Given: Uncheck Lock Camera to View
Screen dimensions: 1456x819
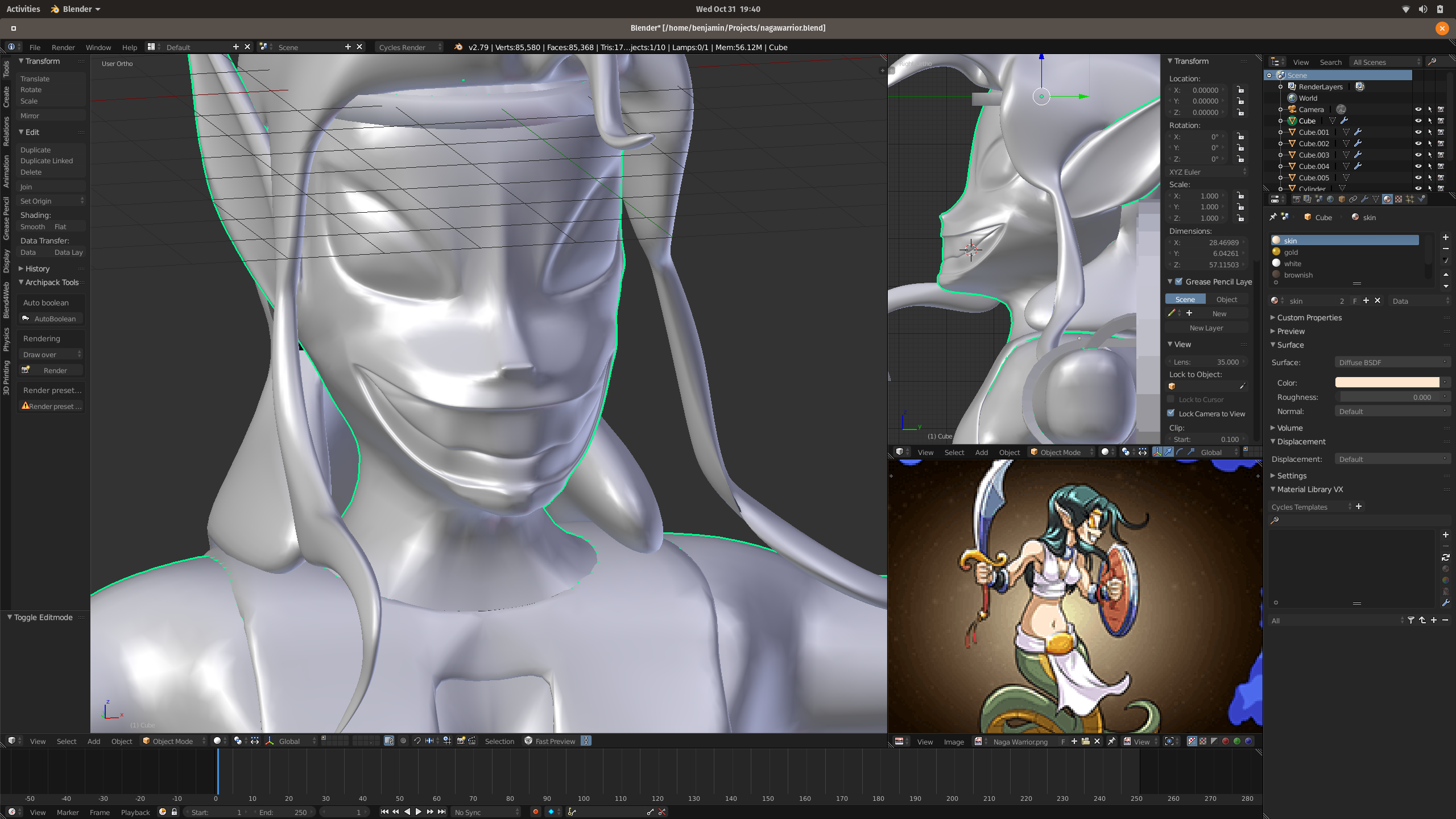Looking at the screenshot, I should [1171, 413].
